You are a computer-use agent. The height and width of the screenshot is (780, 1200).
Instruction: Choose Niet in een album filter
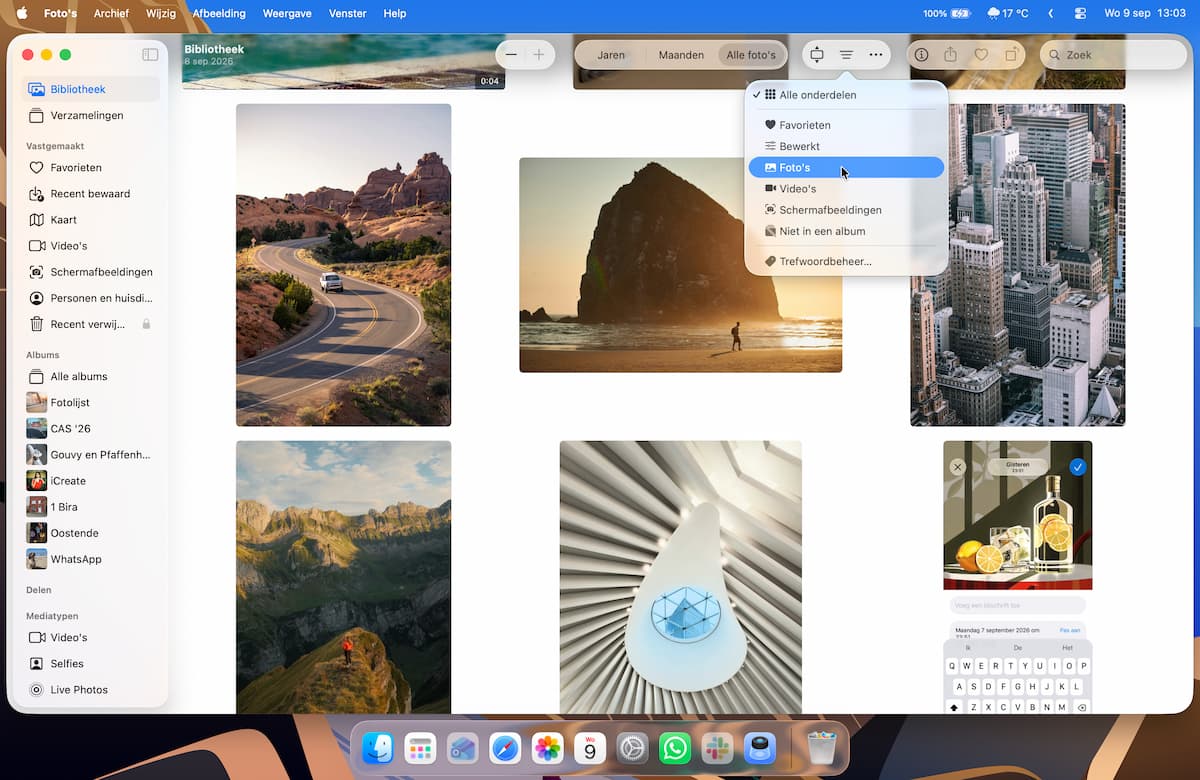click(x=846, y=231)
